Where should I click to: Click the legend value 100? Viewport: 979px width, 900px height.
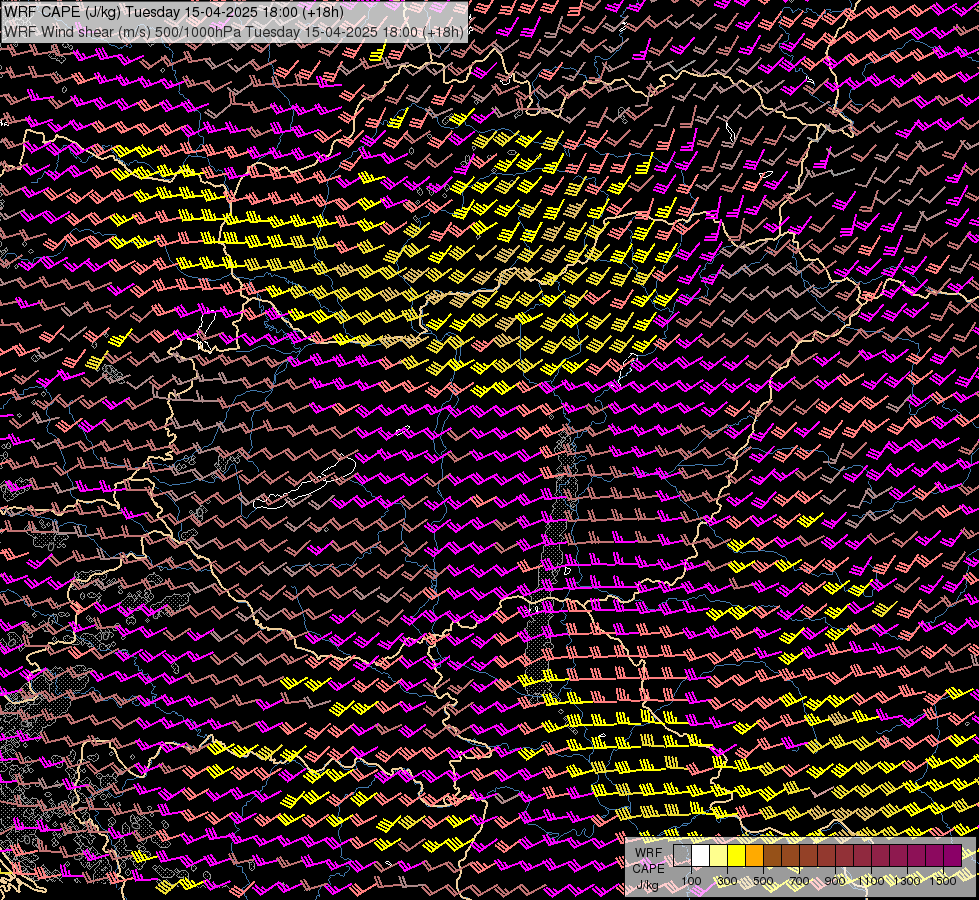coord(691,881)
